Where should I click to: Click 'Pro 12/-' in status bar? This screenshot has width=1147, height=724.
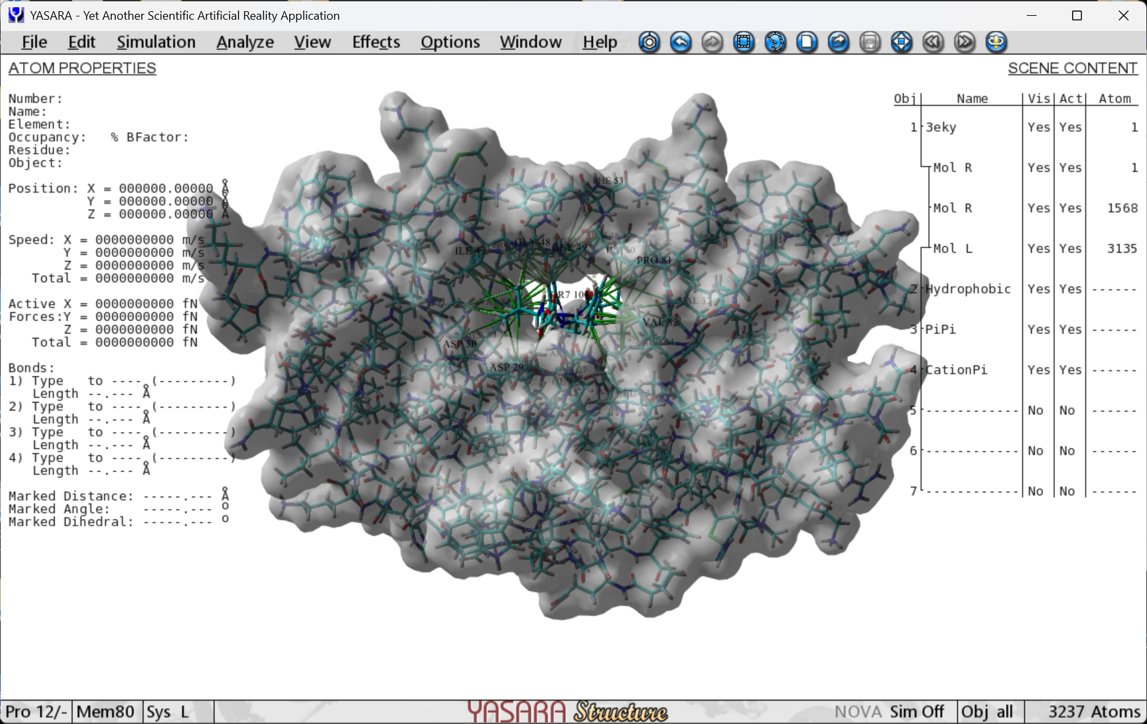[37, 712]
